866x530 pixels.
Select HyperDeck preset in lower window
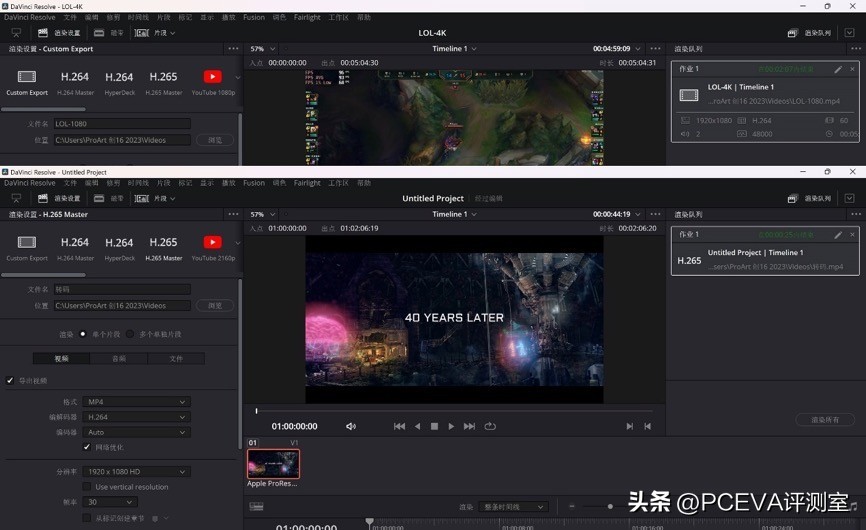119,243
